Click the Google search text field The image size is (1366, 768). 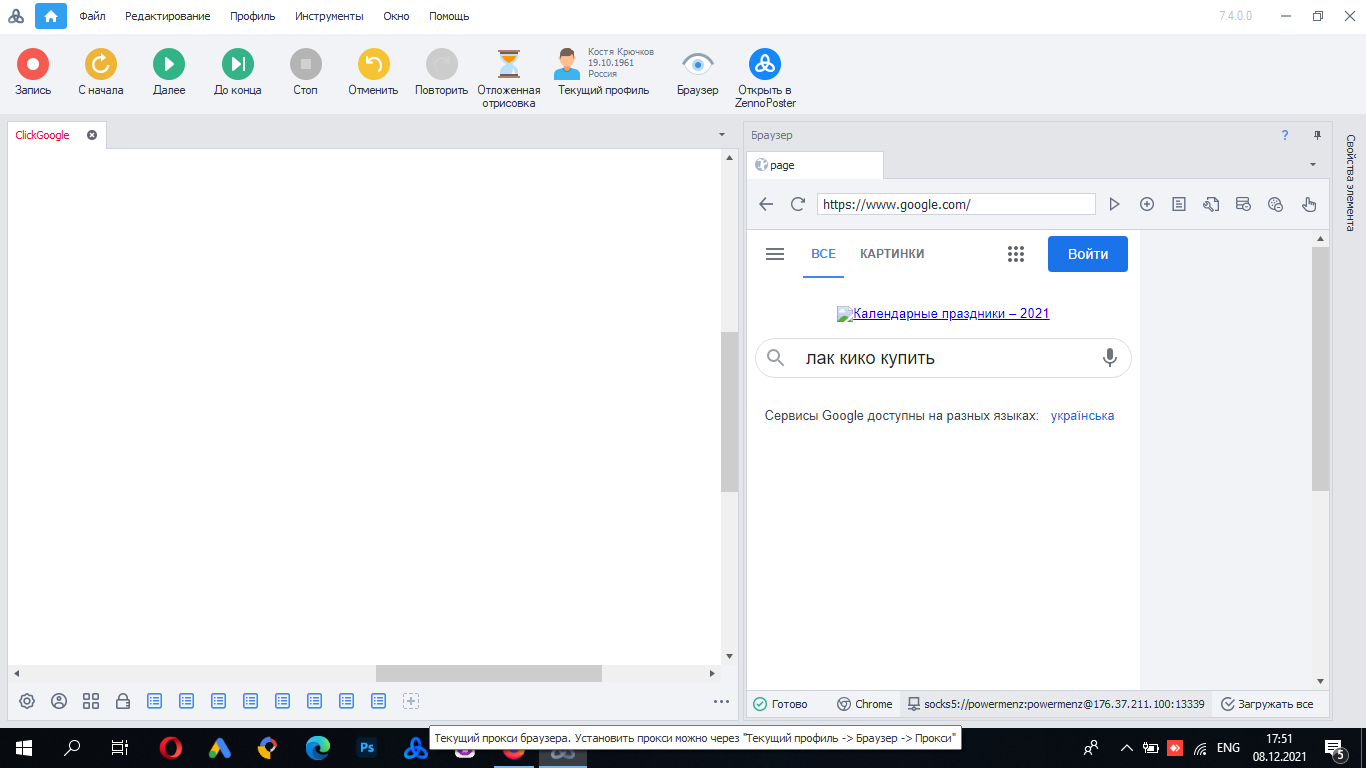click(x=942, y=358)
